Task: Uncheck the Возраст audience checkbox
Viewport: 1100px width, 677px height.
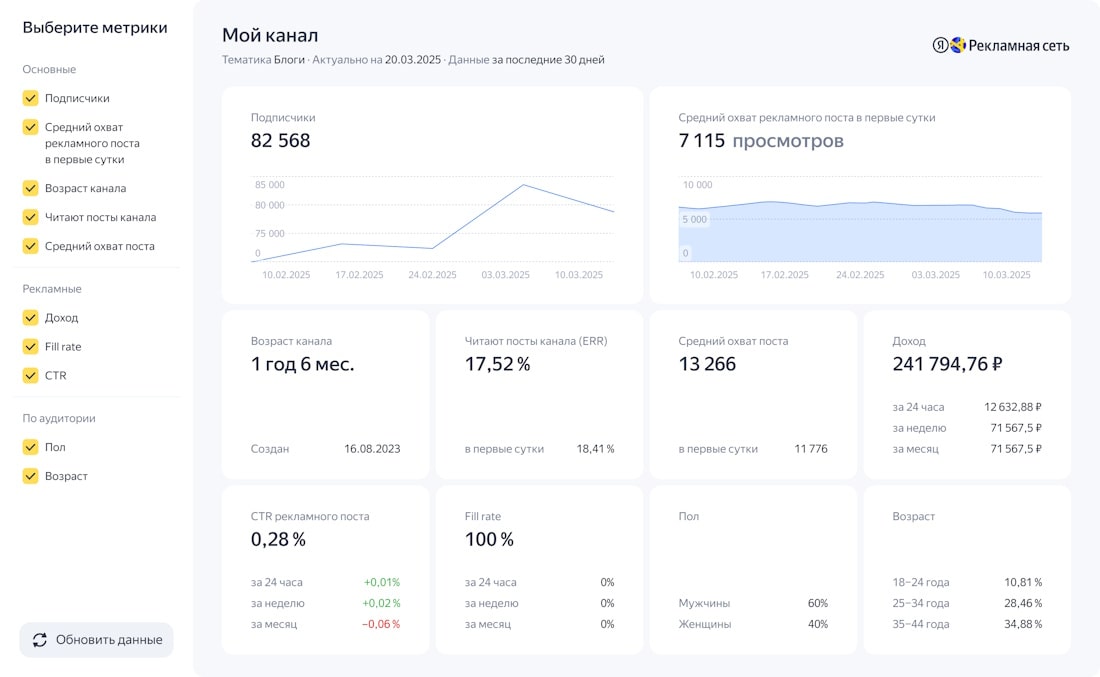Action: tap(31, 476)
